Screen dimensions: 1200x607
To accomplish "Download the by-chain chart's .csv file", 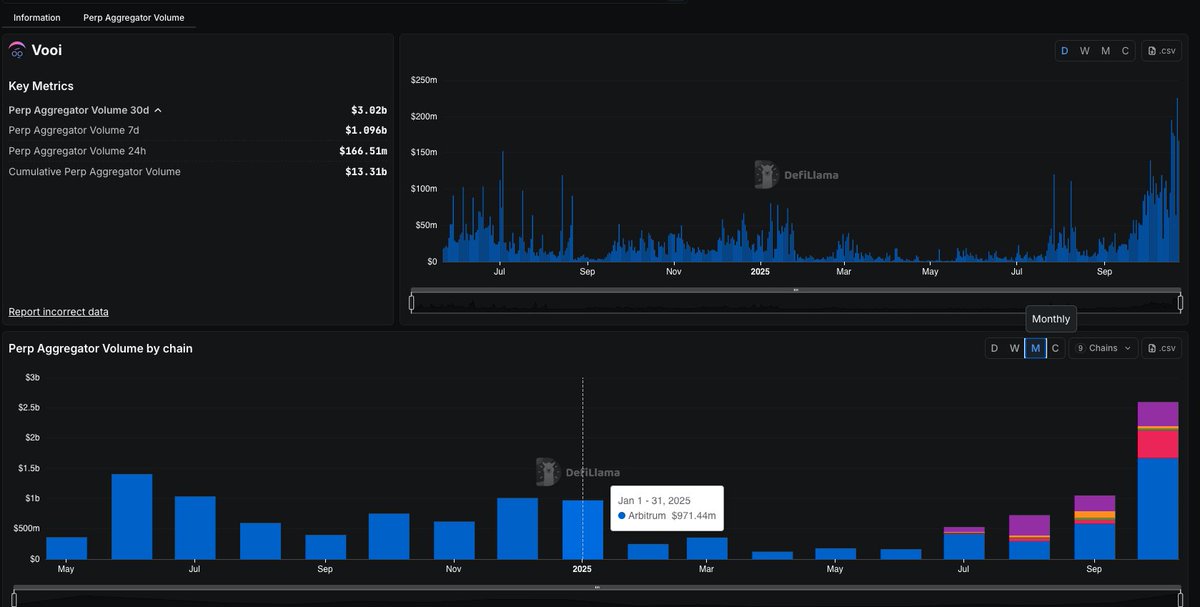I will pyautogui.click(x=1162, y=348).
